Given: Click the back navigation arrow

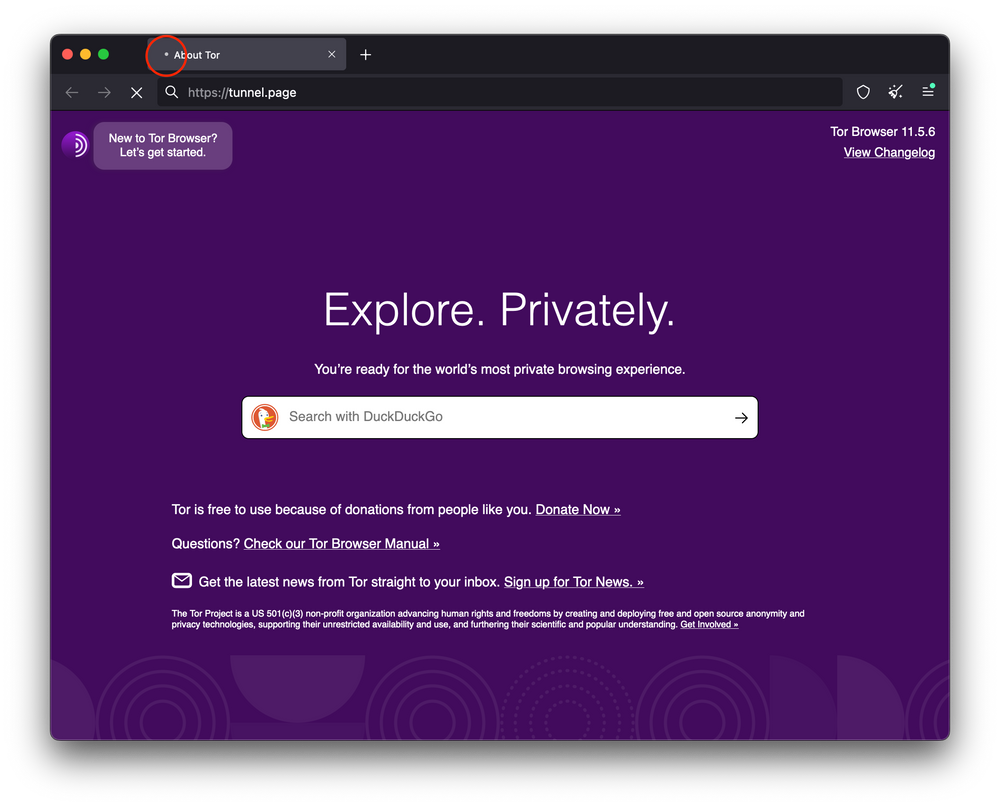Looking at the screenshot, I should (x=71, y=92).
